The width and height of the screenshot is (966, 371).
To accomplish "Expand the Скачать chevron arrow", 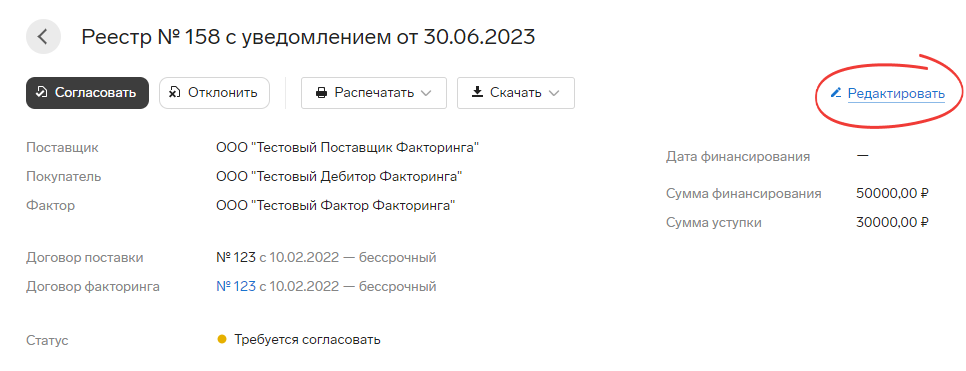I will [x=554, y=94].
